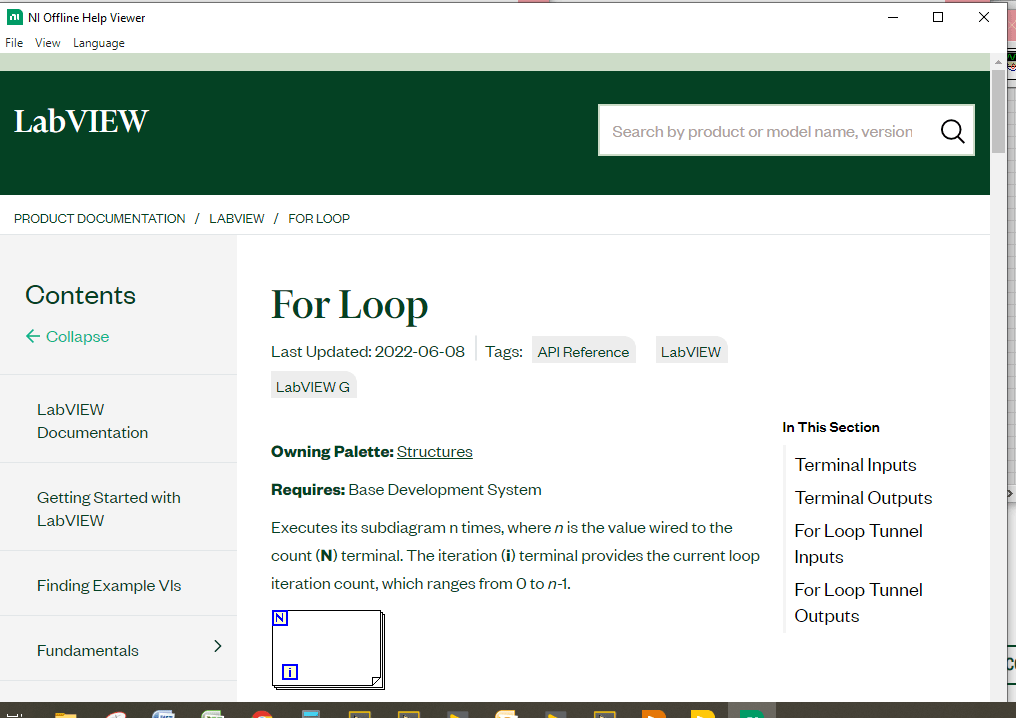Image resolution: width=1016 pixels, height=718 pixels.
Task: Open the Structures palette link
Action: click(x=435, y=452)
